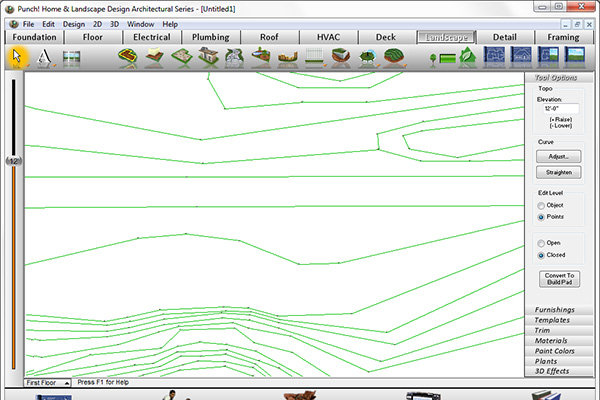Click the Straighten curve button
The height and width of the screenshot is (400, 600).
[559, 172]
